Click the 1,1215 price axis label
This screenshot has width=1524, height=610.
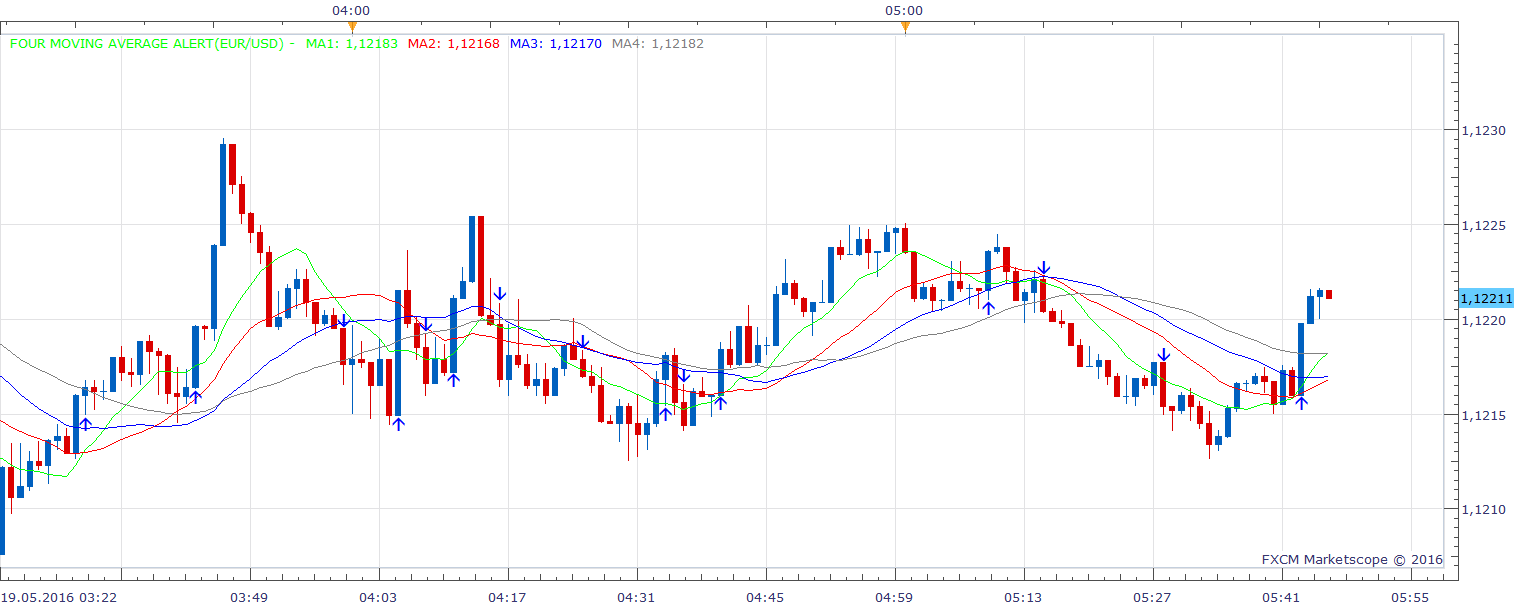(1483, 416)
